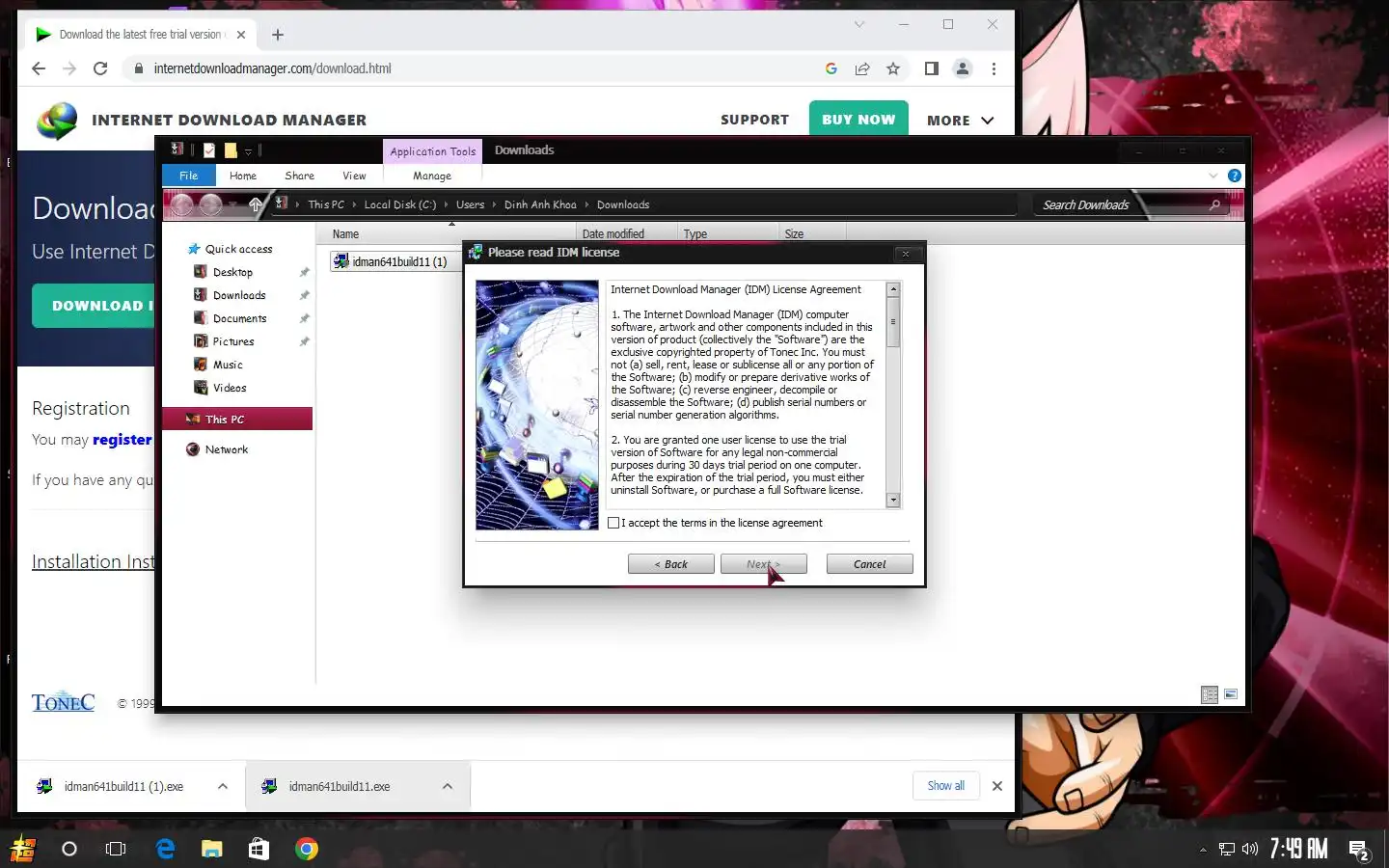Expand the Explorer ribbon chevron
The width and height of the screenshot is (1389, 868).
(x=1213, y=176)
